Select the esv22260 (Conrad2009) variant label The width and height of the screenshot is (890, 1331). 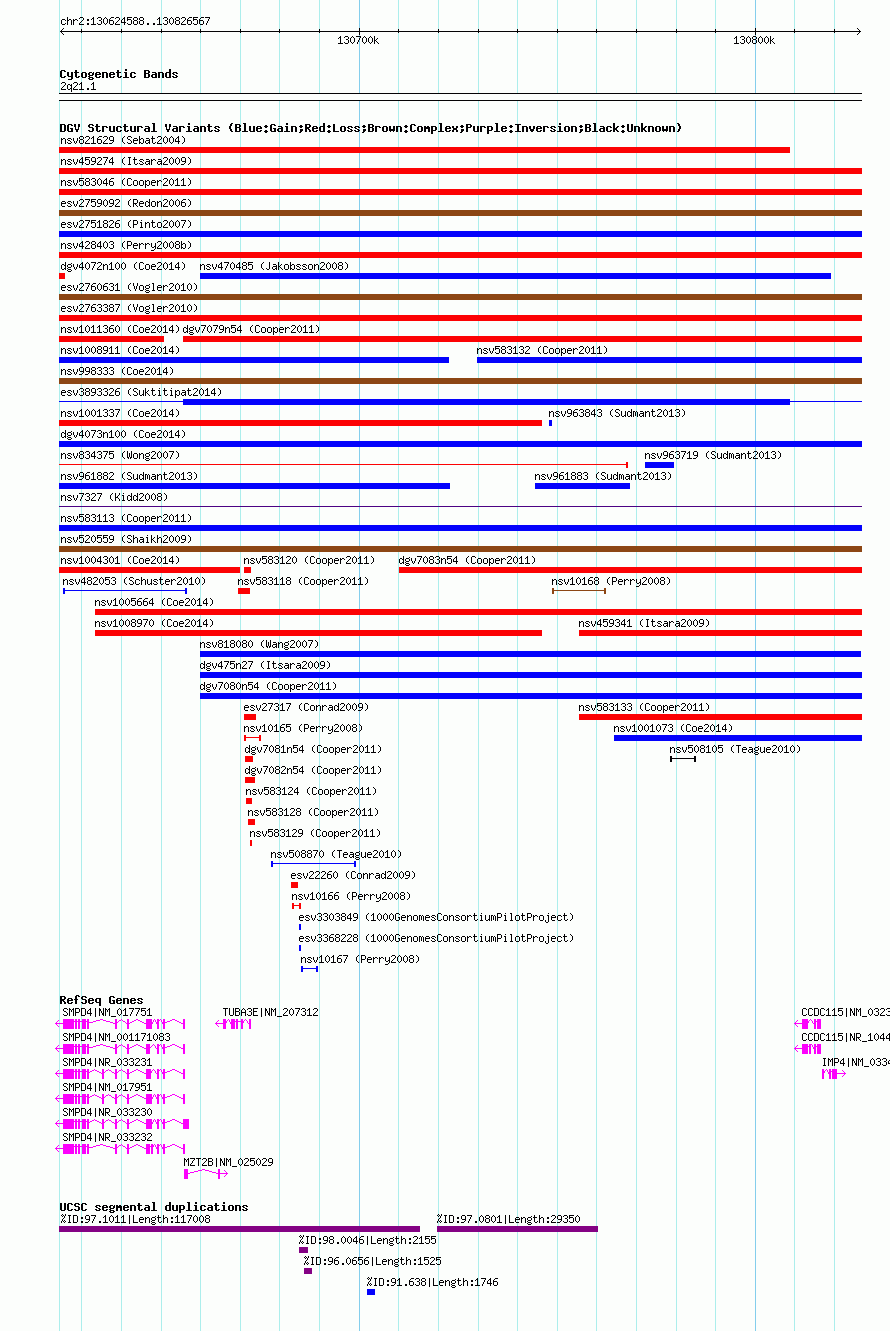click(353, 875)
